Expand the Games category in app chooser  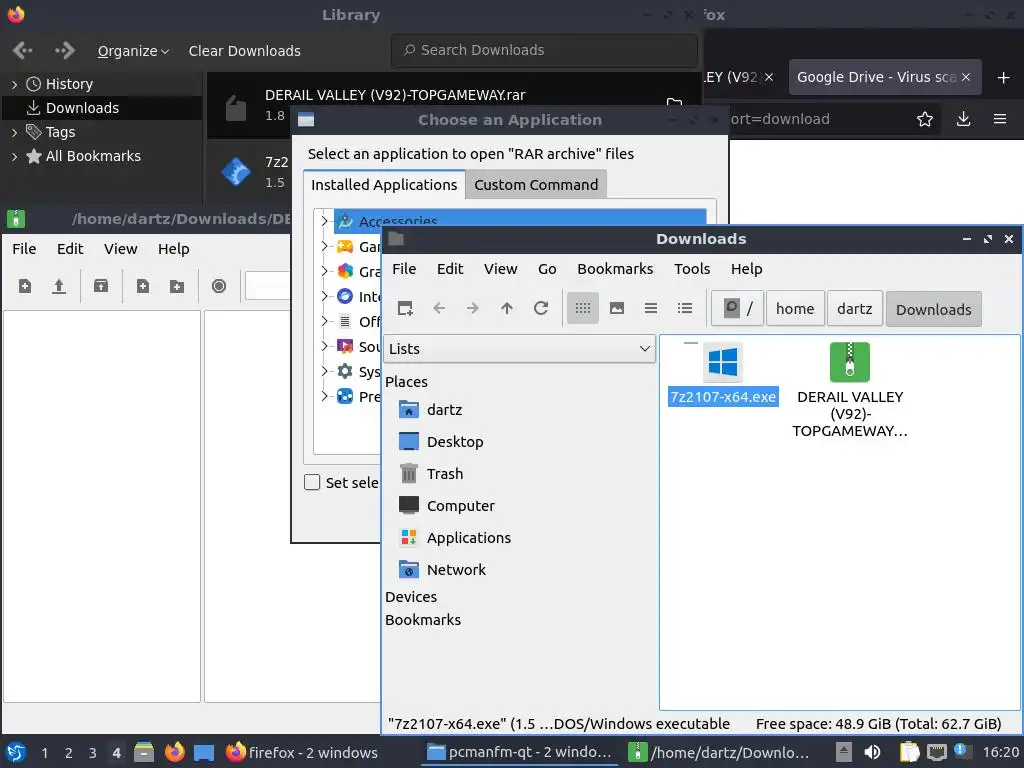point(325,246)
